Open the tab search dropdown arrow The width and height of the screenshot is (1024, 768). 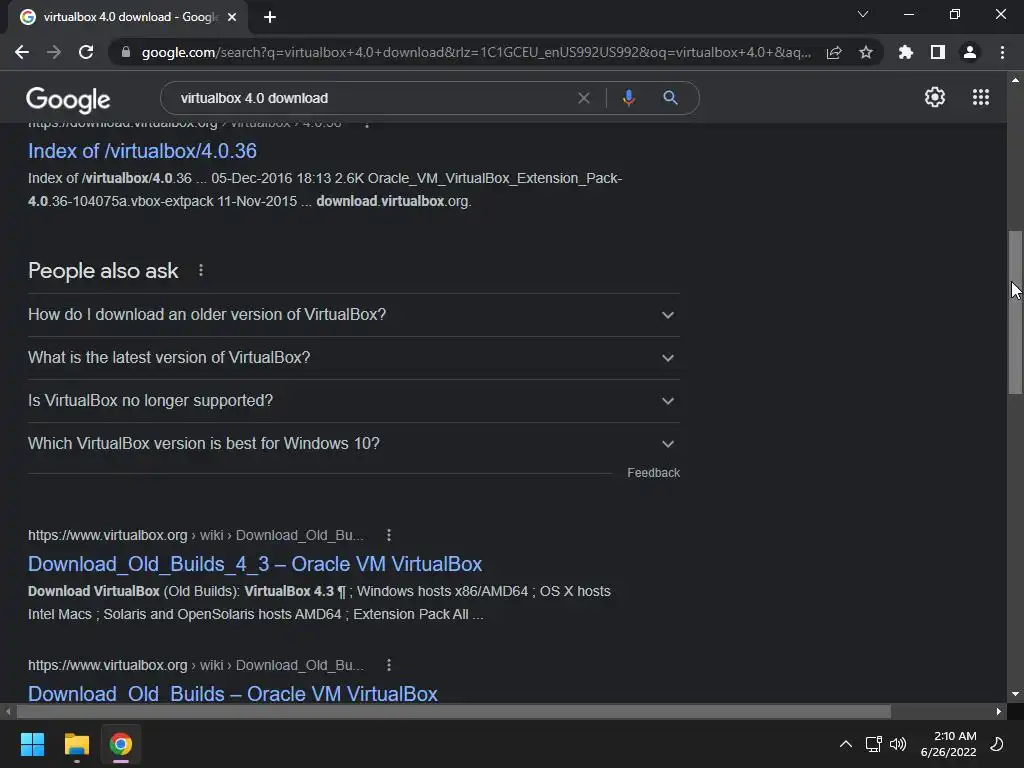tap(863, 14)
